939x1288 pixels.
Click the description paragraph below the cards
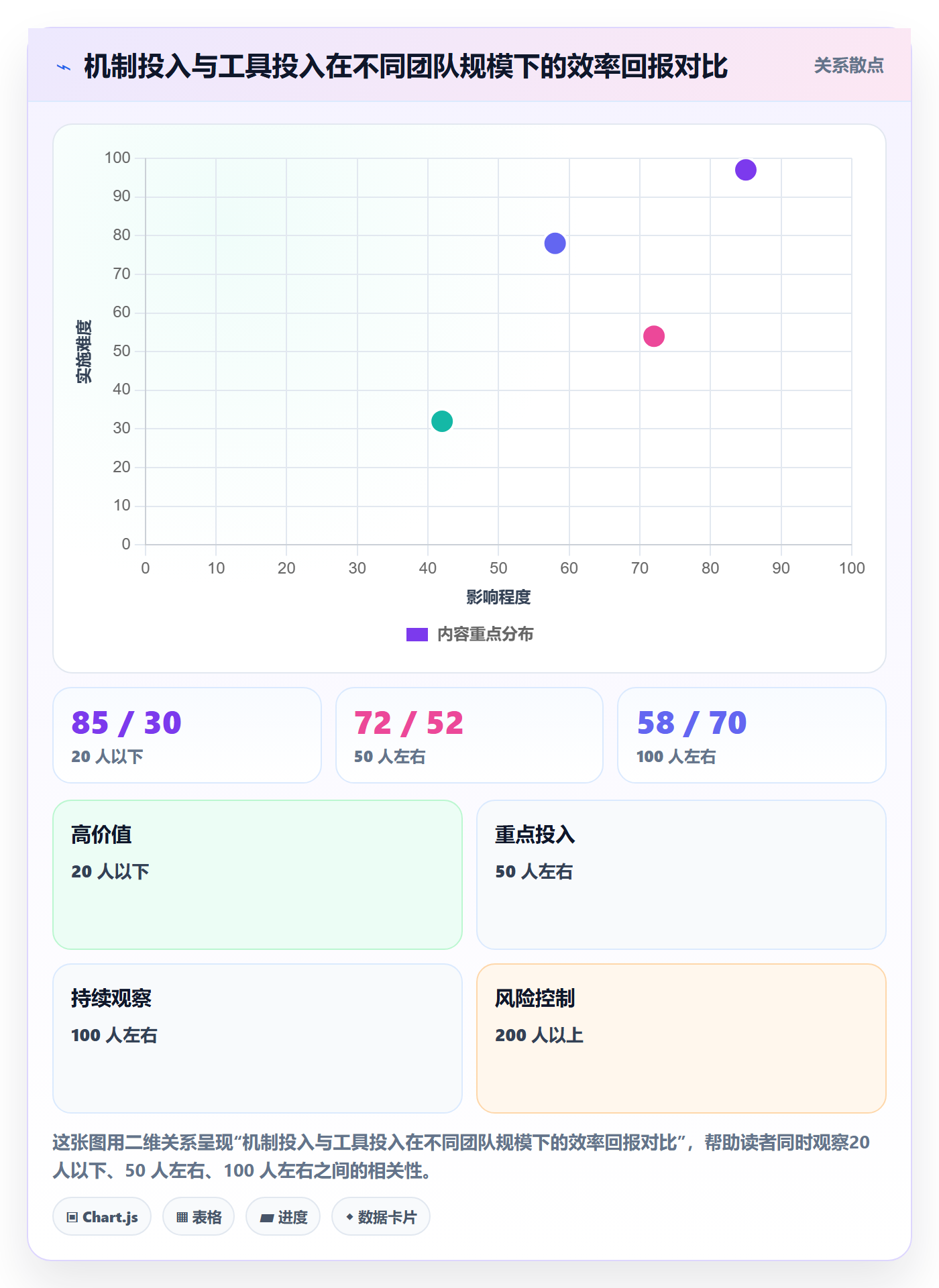tap(461, 1157)
